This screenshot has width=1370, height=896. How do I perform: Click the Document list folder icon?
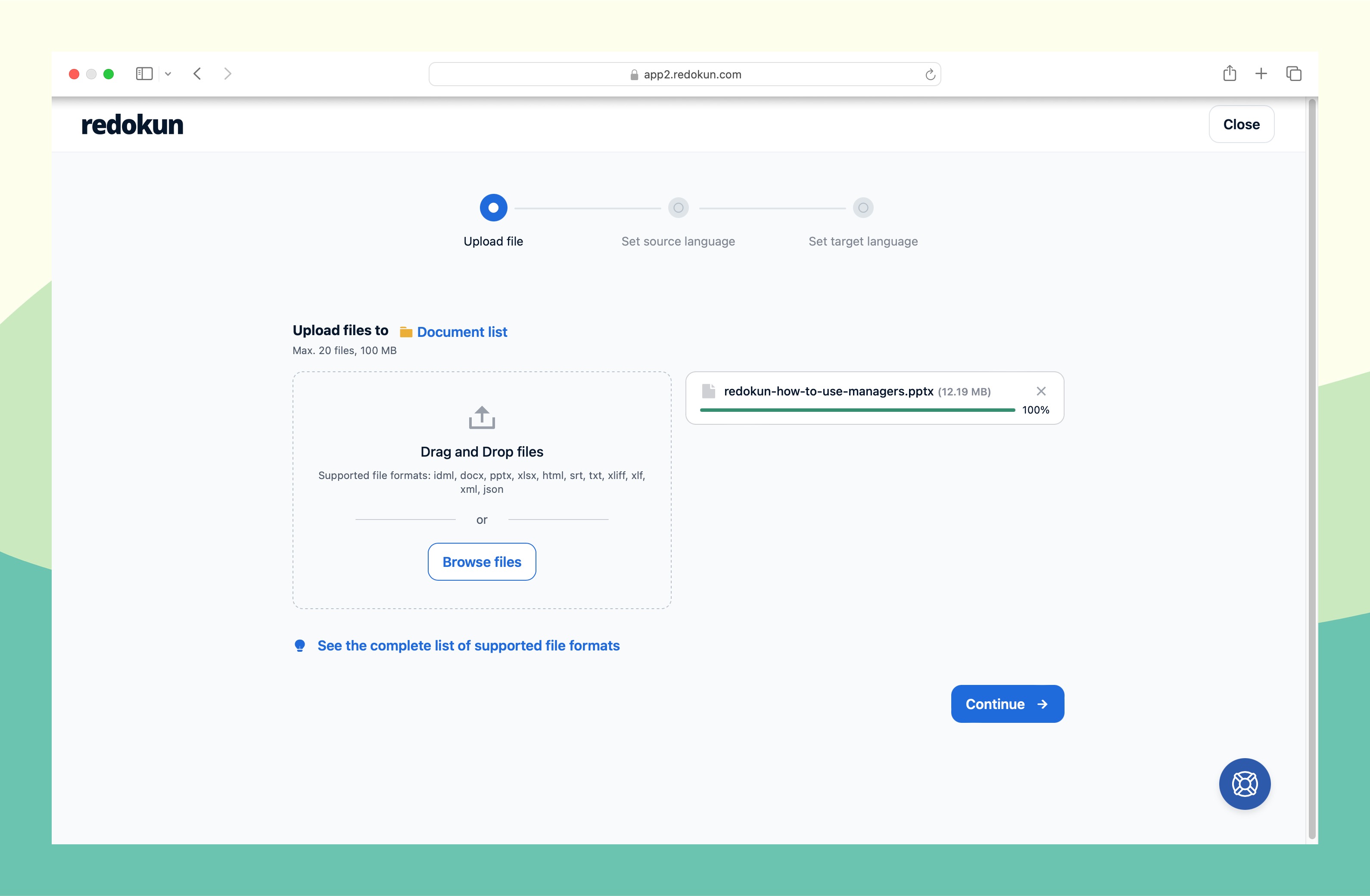point(405,331)
